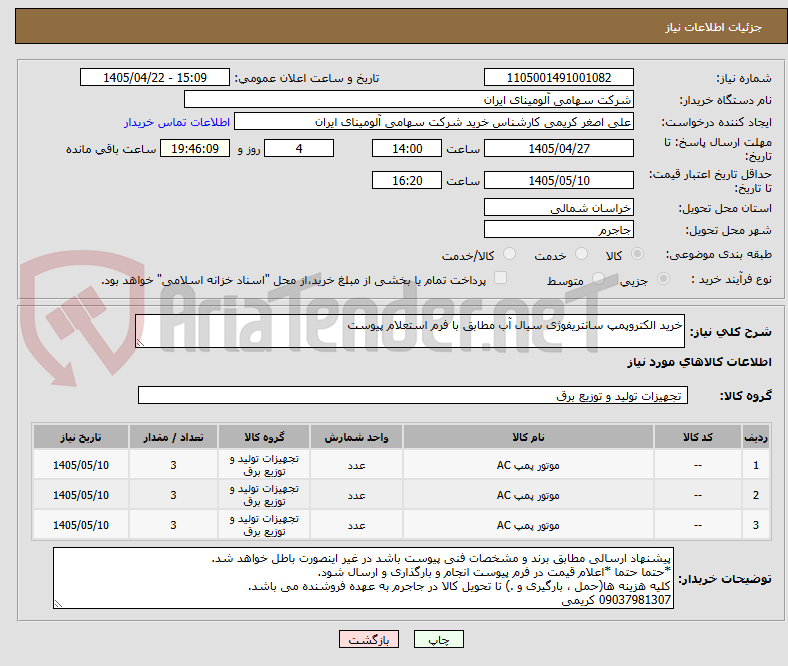
Task: Click the response deadline date 1405/04/27 field
Action: 559,148
